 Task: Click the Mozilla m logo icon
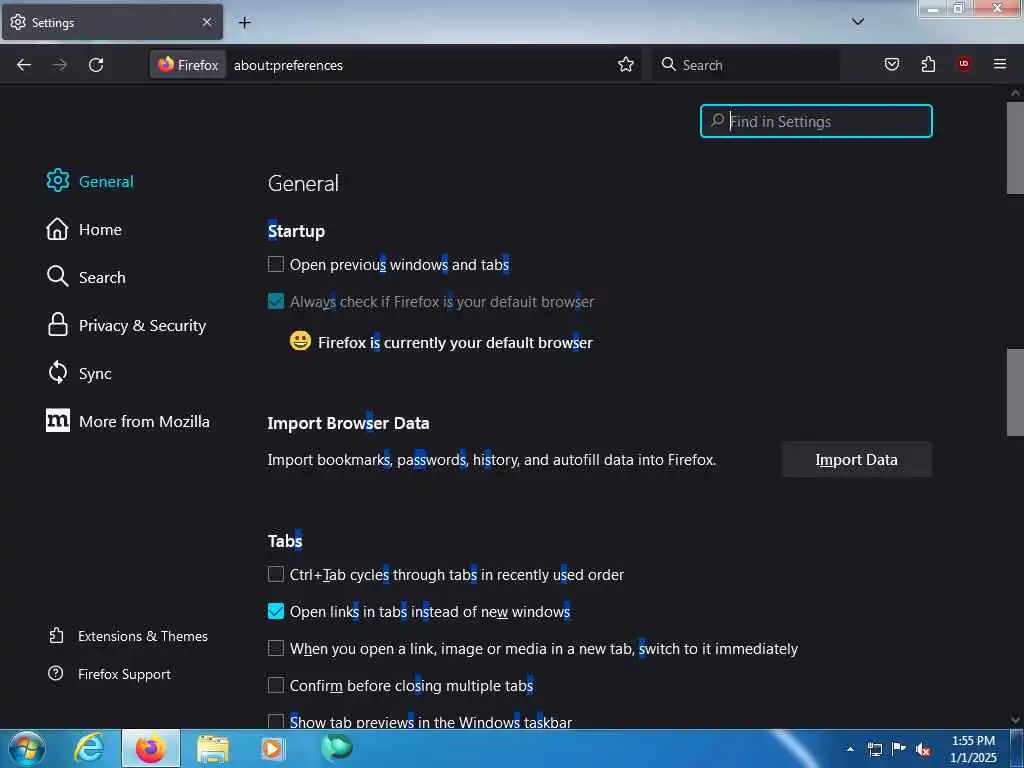57,421
